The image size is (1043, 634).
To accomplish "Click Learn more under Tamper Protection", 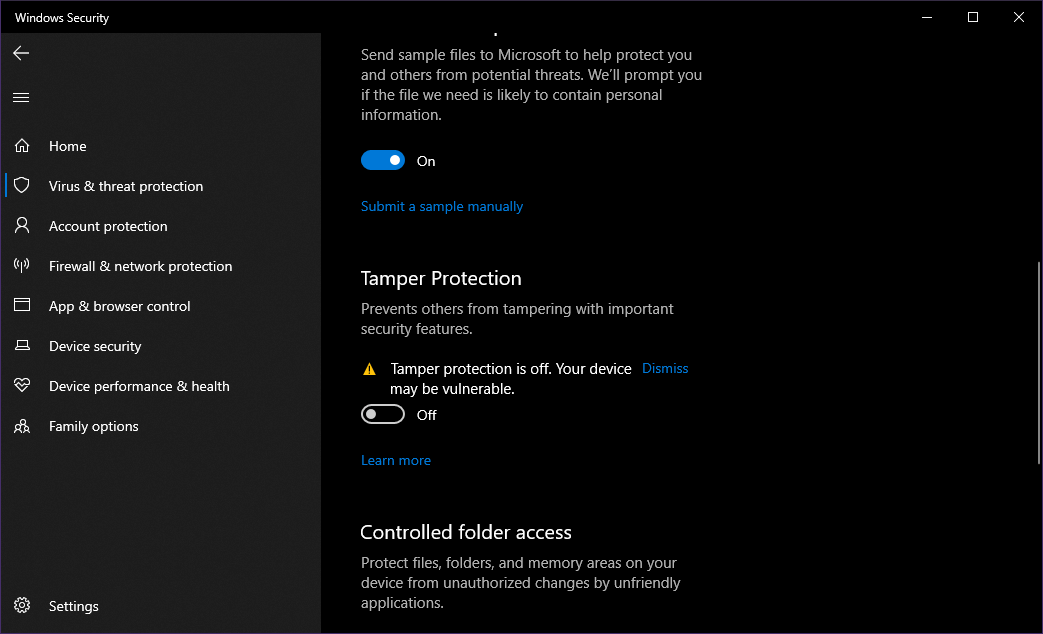I will pyautogui.click(x=396, y=459).
